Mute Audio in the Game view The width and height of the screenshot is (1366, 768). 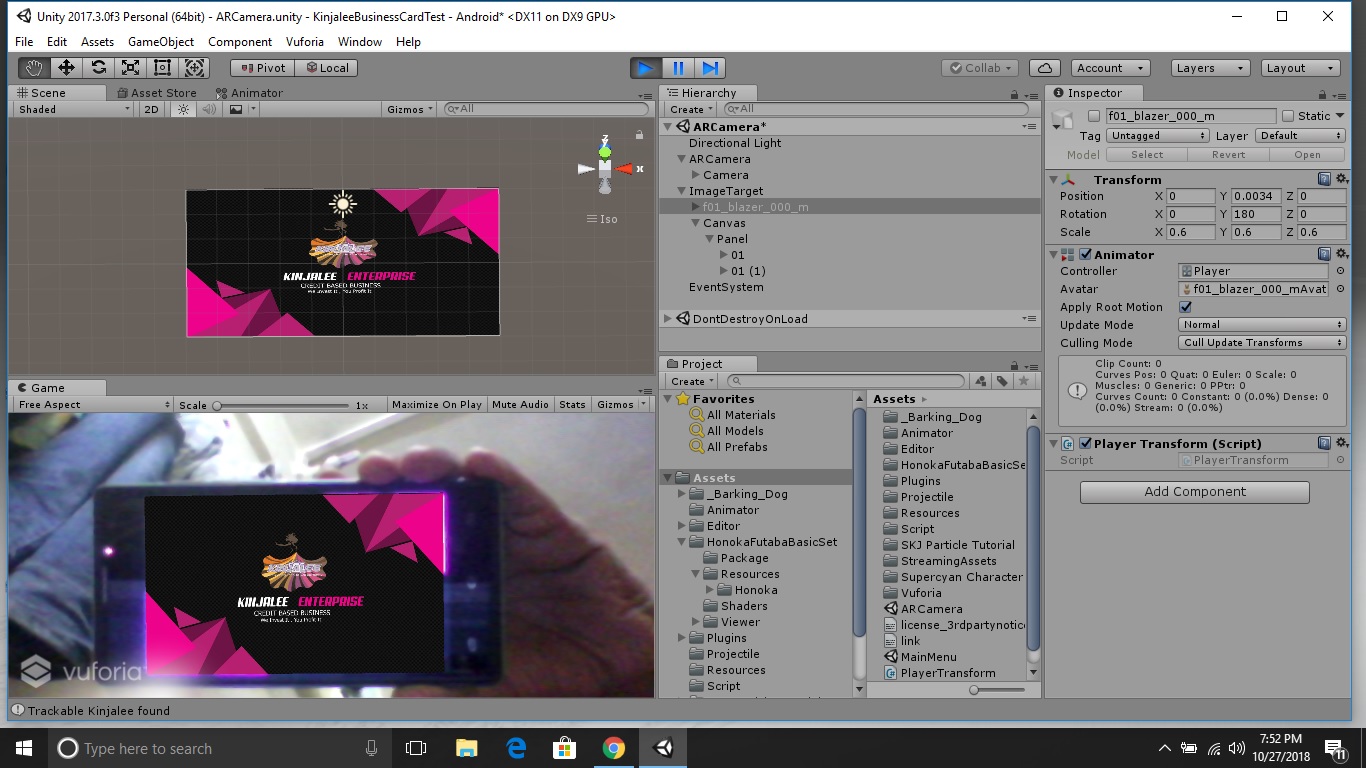519,404
